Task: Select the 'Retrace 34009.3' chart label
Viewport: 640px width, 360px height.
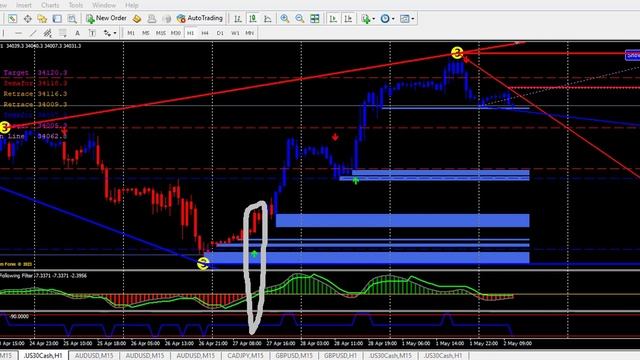Action: 35,104
